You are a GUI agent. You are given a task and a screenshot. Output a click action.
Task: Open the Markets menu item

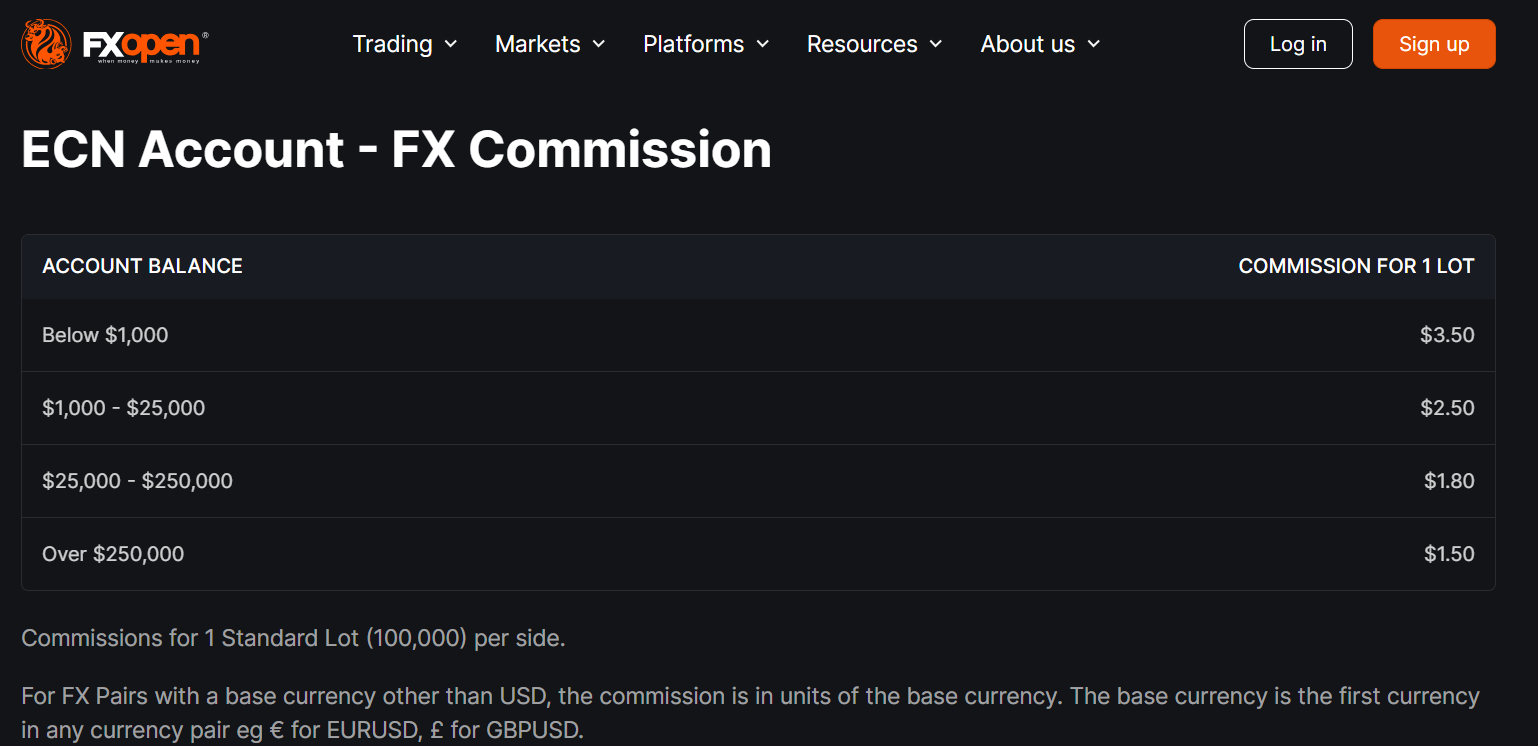point(537,44)
